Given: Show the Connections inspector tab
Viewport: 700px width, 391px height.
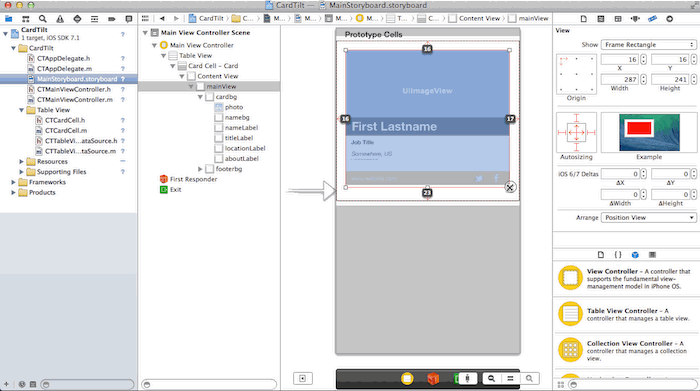Looking at the screenshot, I should coord(669,19).
